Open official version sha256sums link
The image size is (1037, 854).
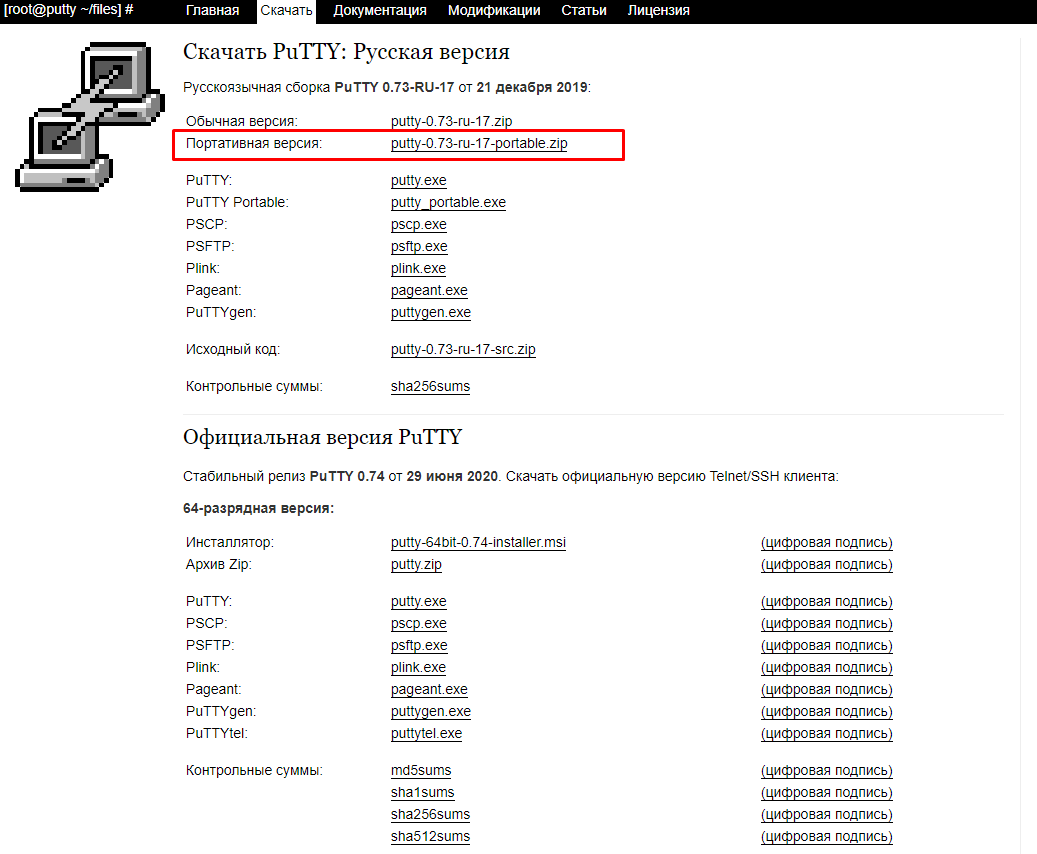pyautogui.click(x=430, y=814)
